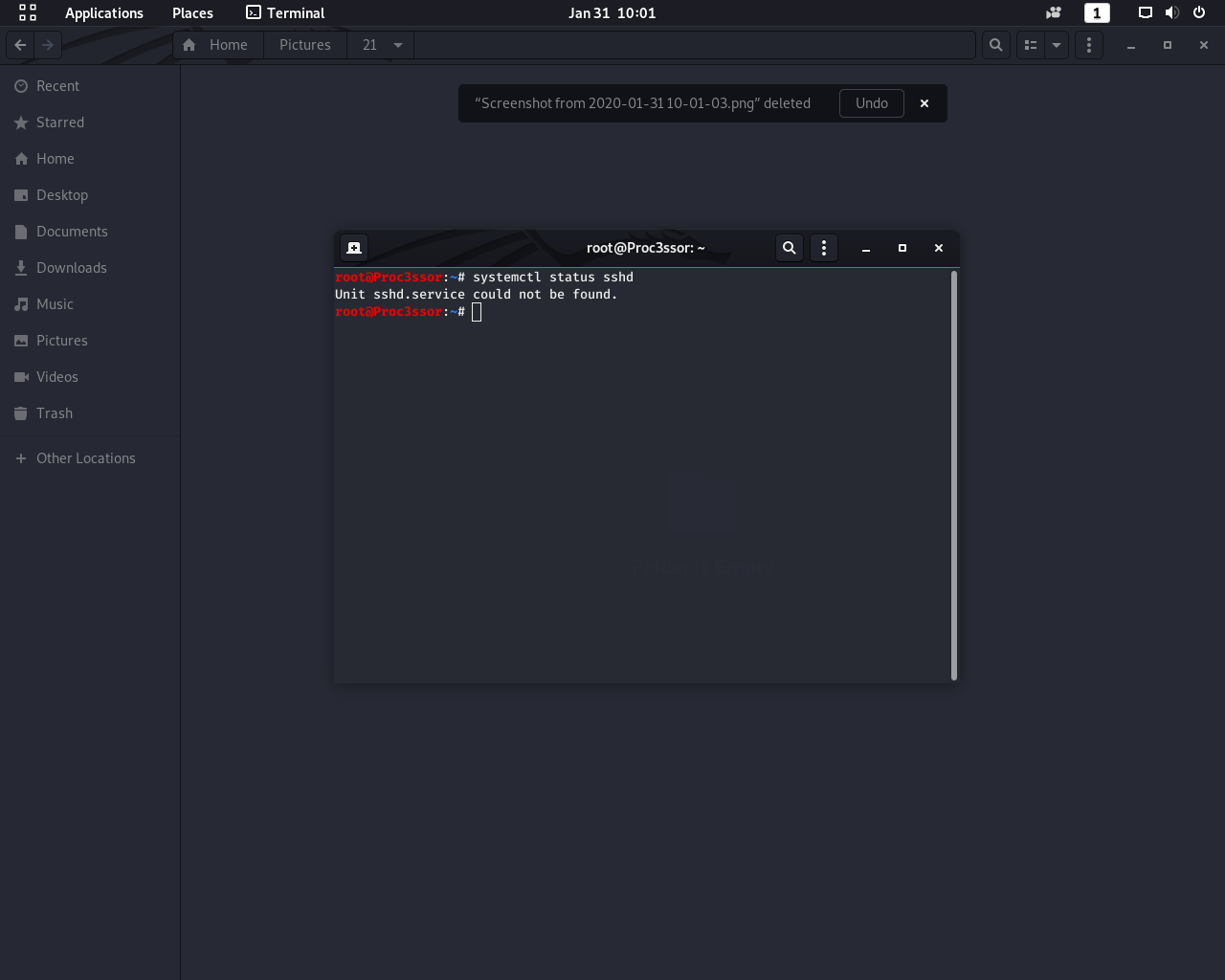The width and height of the screenshot is (1225, 980).
Task: Click the Pictures path bar segment
Action: [x=305, y=45]
